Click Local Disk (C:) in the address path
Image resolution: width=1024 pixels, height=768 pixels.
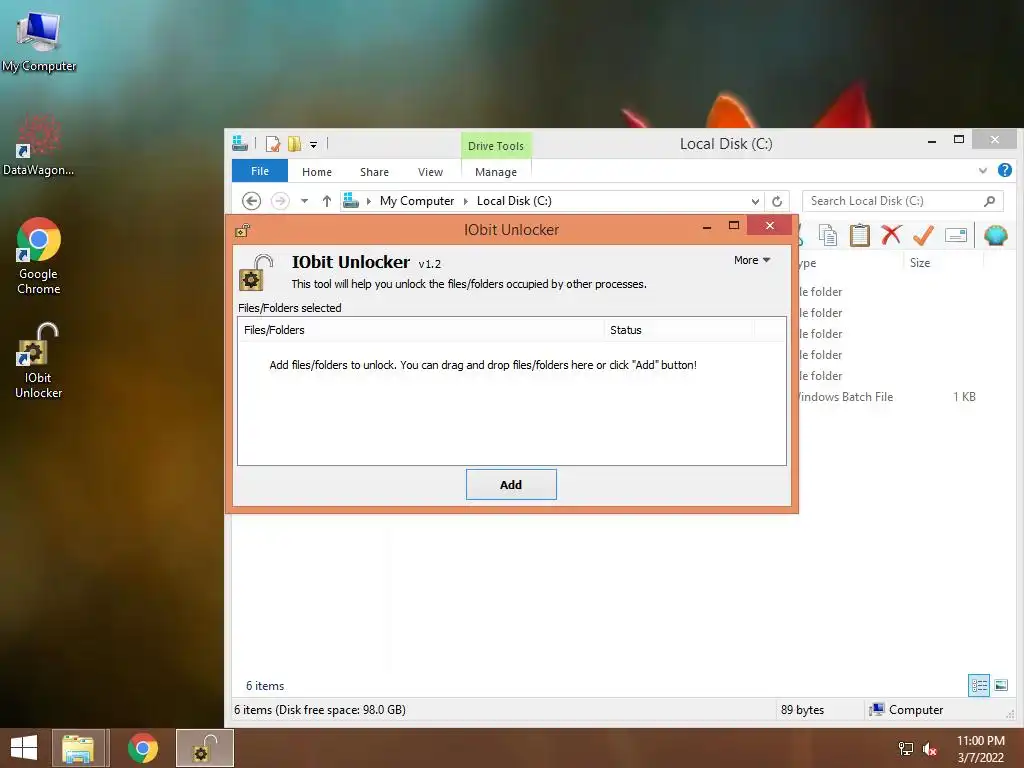(x=514, y=201)
